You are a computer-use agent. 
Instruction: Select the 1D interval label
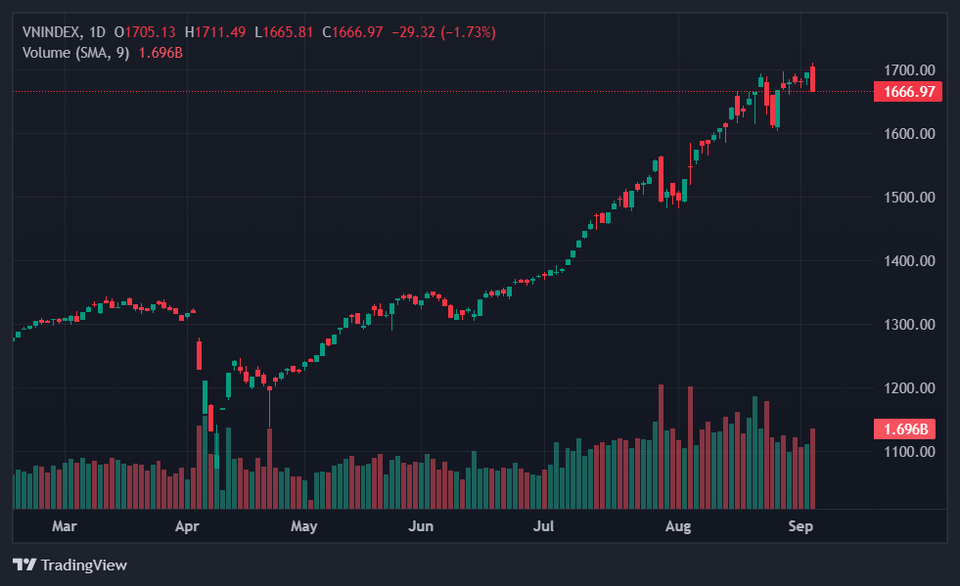coord(97,32)
